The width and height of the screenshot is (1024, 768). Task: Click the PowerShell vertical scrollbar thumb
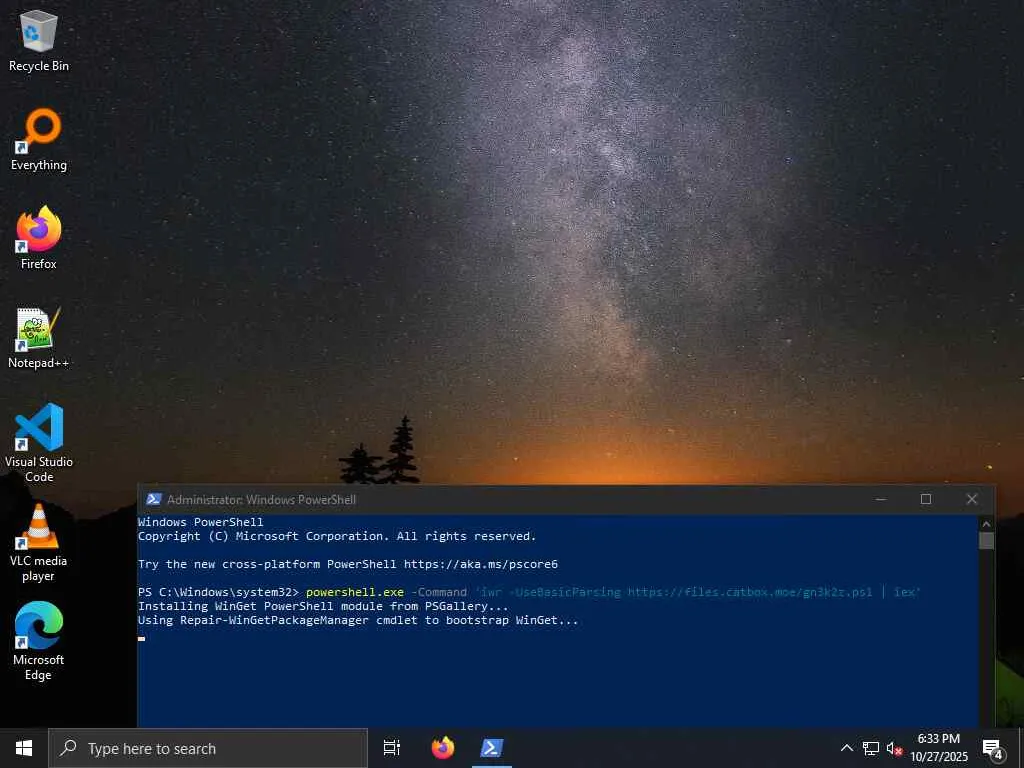click(x=986, y=541)
